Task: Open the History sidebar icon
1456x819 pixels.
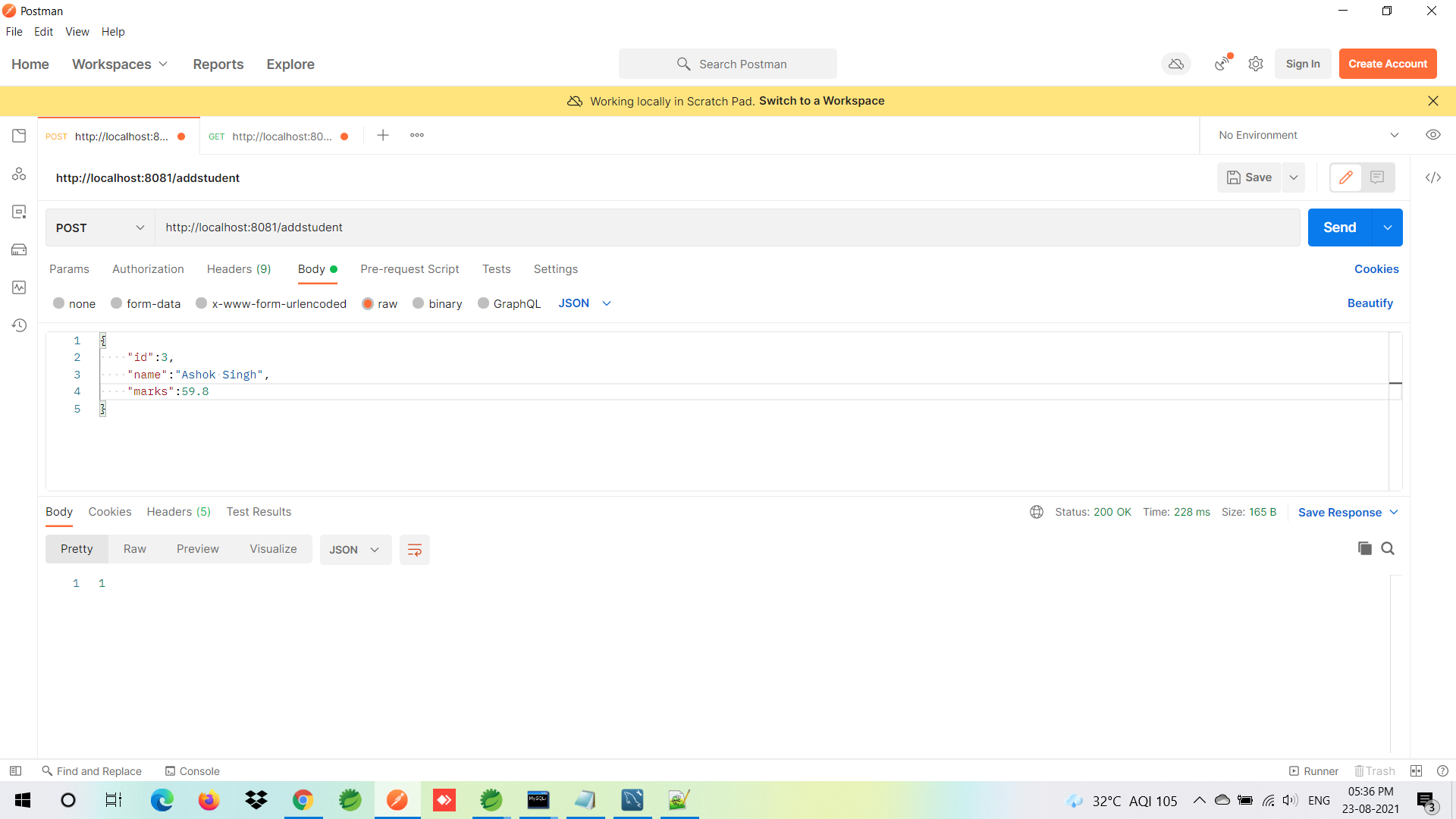Action: 19,325
